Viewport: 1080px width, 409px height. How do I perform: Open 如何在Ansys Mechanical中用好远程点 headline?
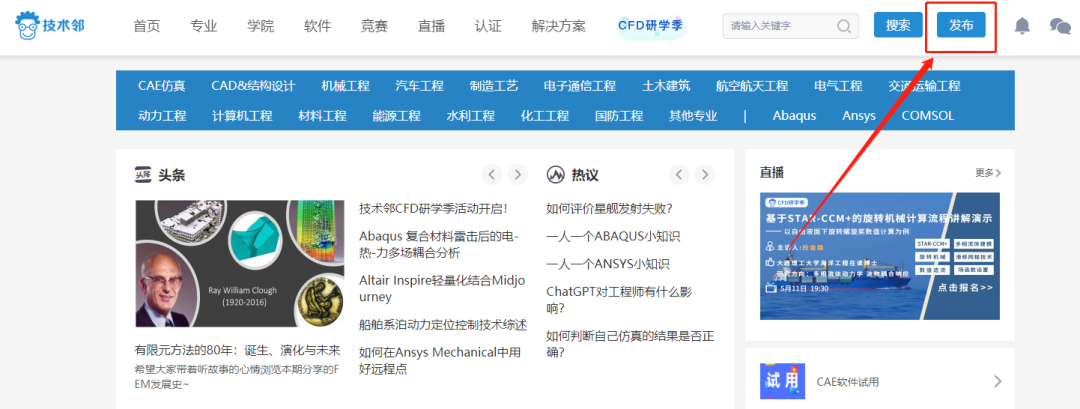pos(440,361)
